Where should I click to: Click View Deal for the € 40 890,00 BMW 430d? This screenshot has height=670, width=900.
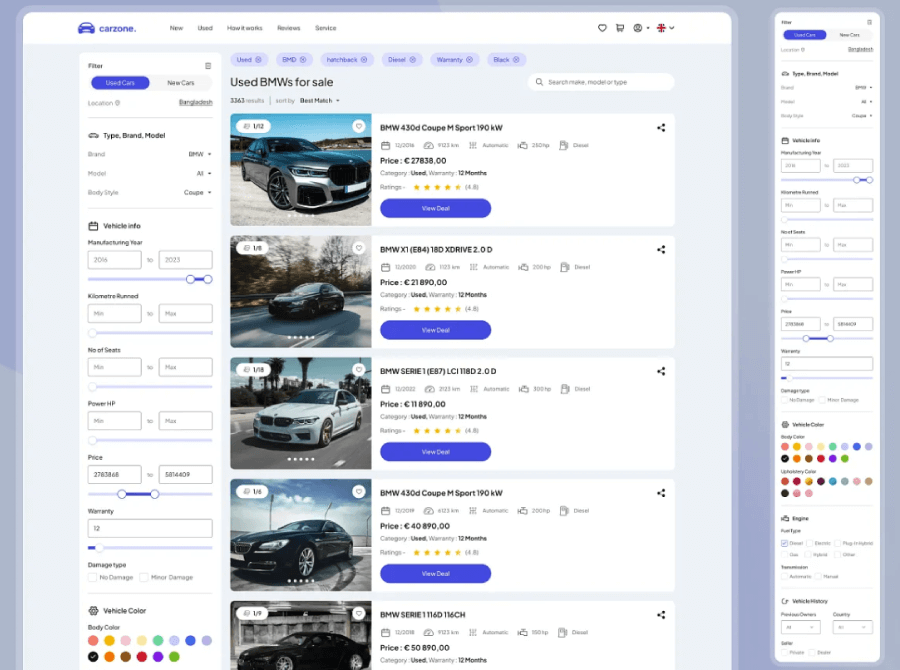point(436,574)
